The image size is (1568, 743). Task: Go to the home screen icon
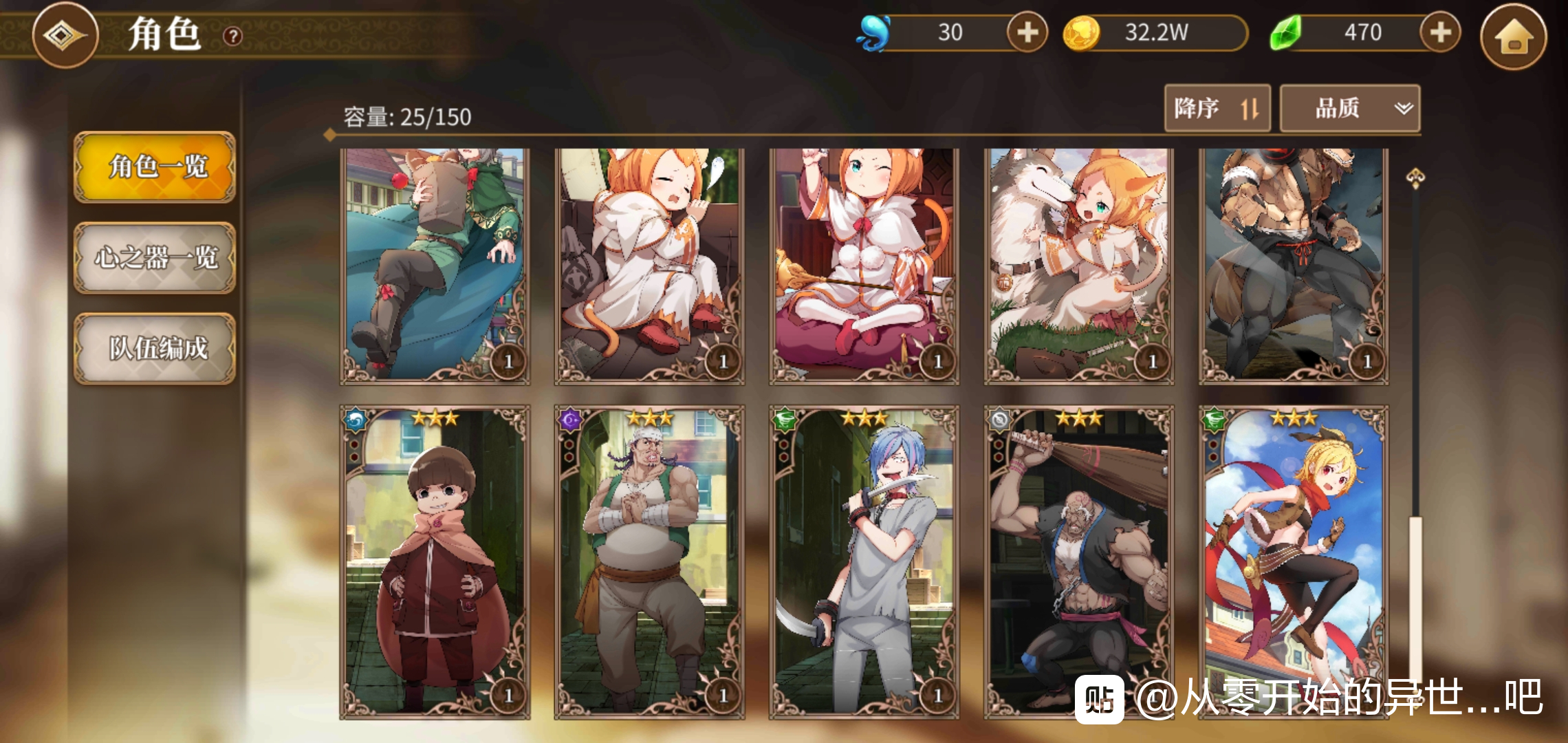coord(1513,36)
